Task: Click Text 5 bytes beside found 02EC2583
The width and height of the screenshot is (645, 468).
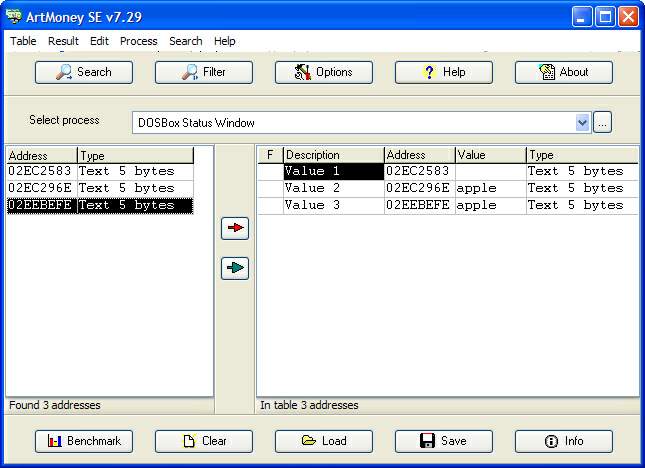Action: (x=135, y=171)
